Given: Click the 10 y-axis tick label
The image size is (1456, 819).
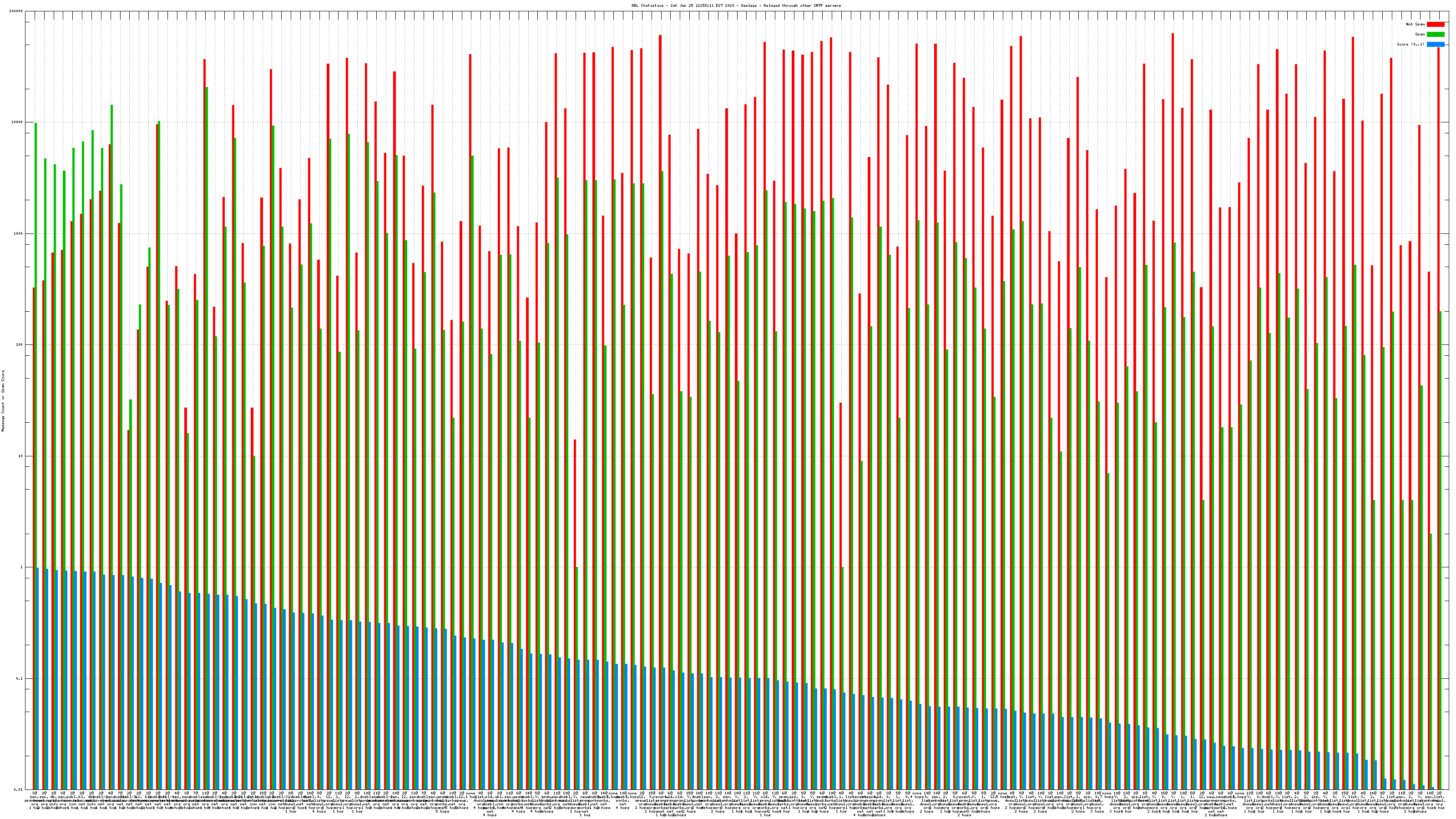Looking at the screenshot, I should [21, 456].
